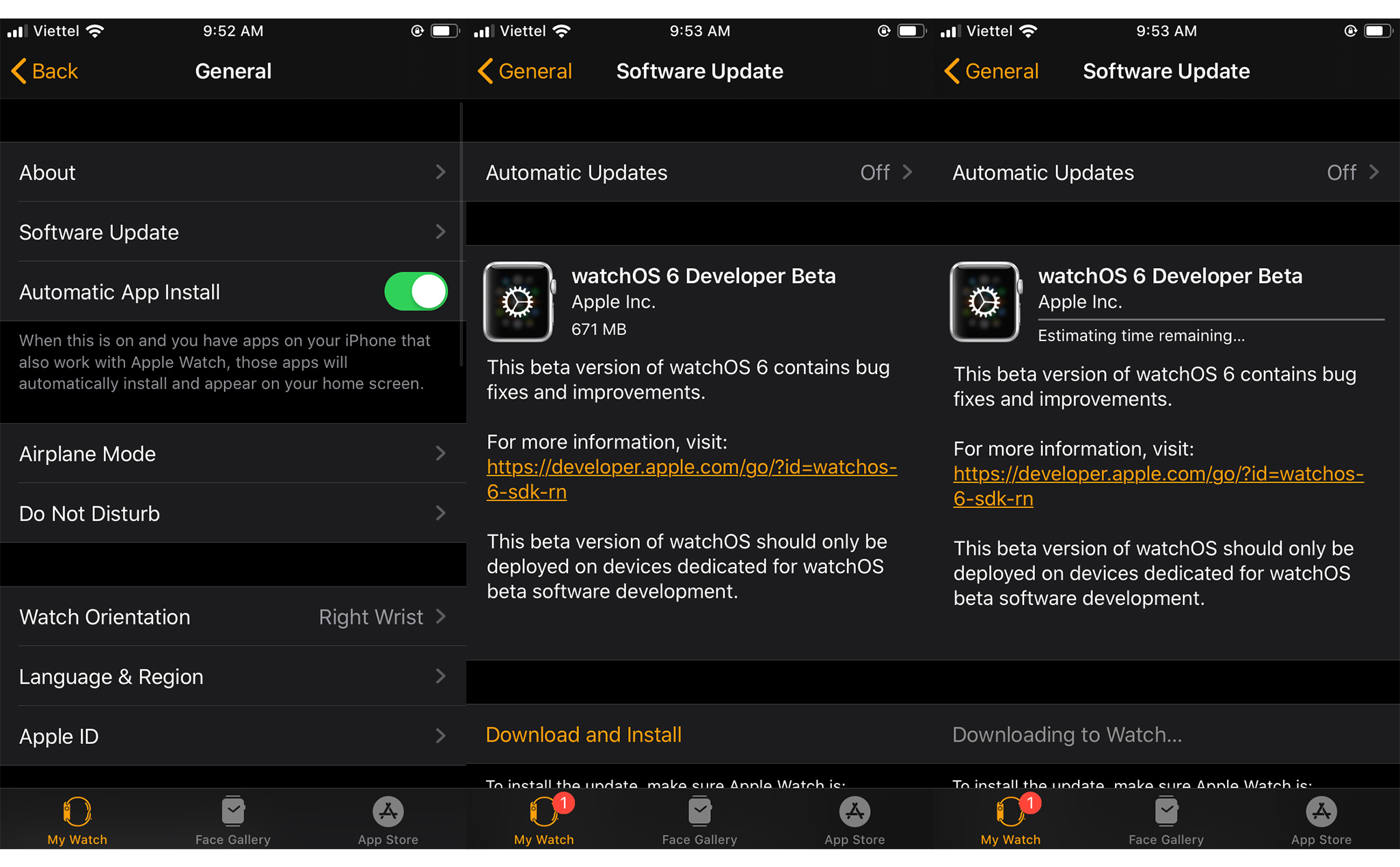
Task: Tap the Wi-Fi status icon in left screen
Action: tap(95, 31)
